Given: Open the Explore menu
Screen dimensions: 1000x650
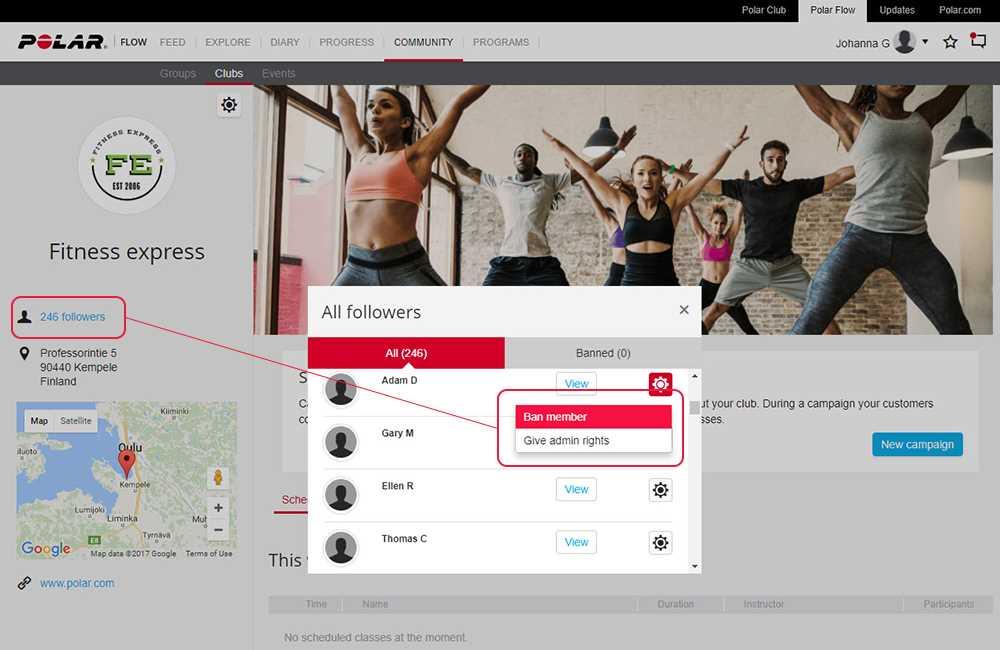Looking at the screenshot, I should point(228,42).
